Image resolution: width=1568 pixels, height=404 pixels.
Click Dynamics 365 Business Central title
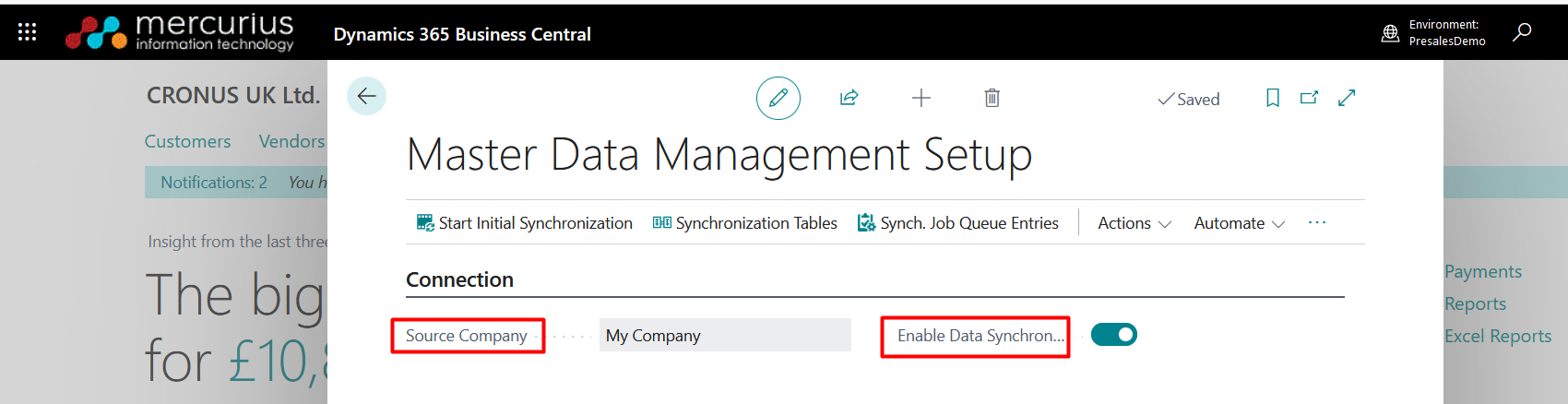tap(462, 34)
